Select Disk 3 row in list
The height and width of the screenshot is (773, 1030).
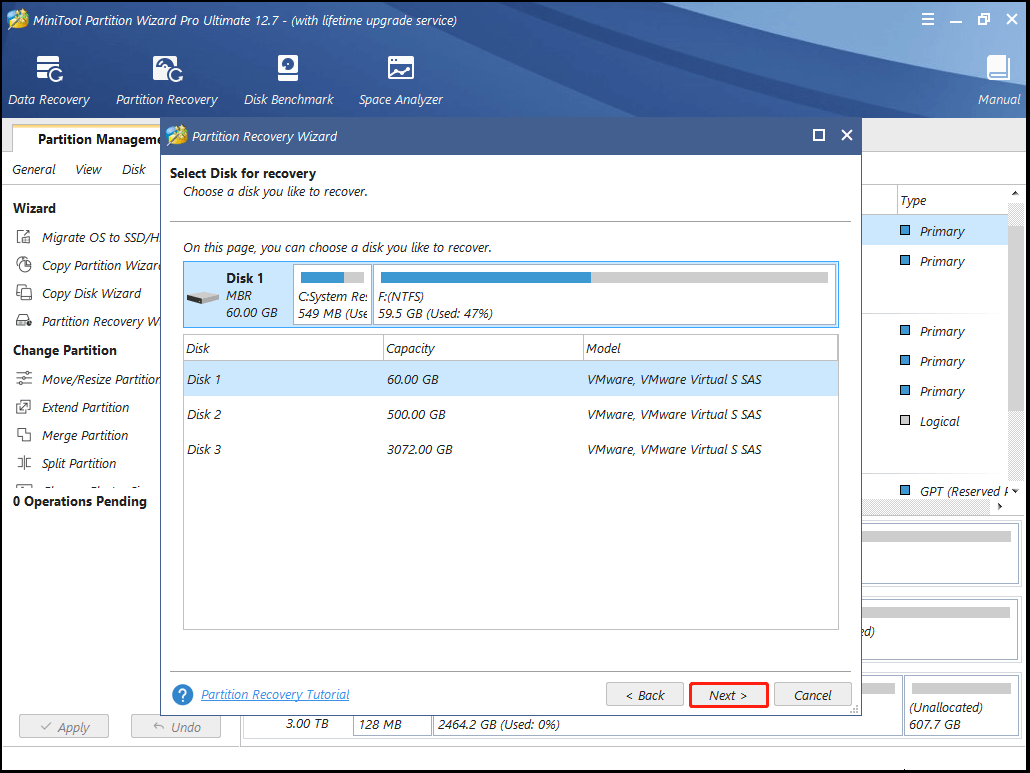point(511,449)
